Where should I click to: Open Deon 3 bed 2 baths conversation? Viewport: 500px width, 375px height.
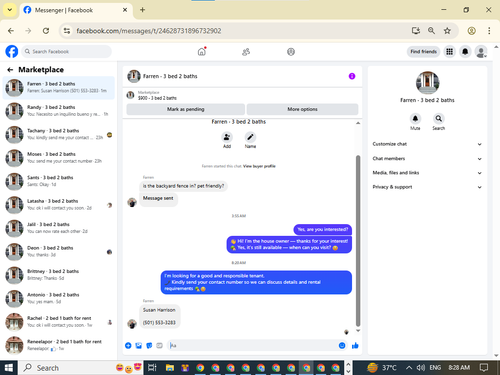tap(59, 251)
